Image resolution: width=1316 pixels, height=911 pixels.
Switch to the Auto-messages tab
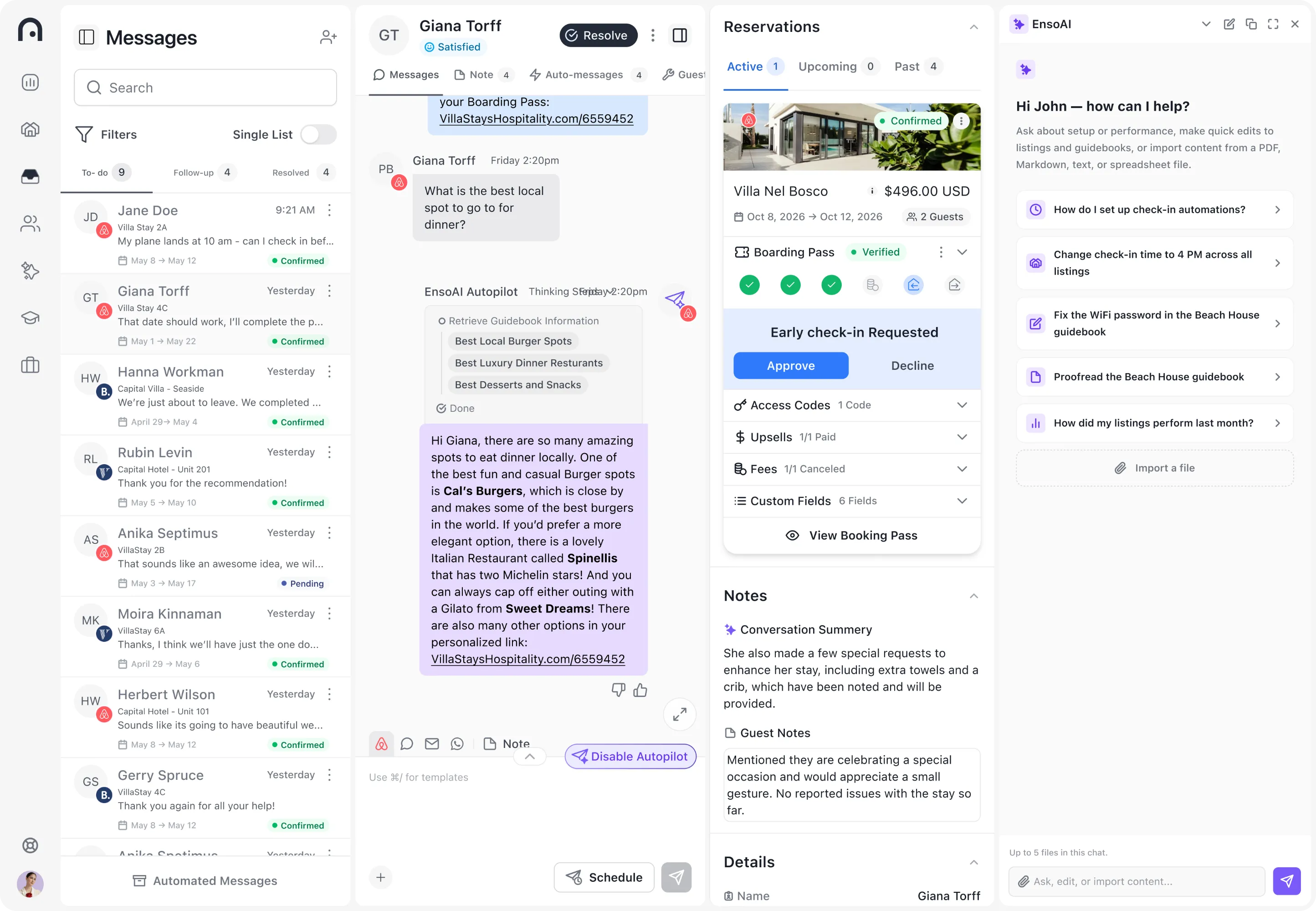point(588,75)
